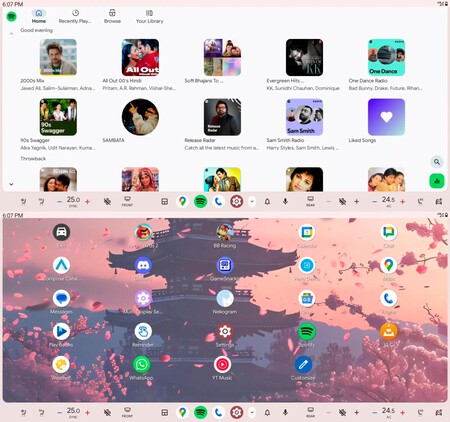Toggle REAR defrost in bar beneath launcher screen
450x422 pixels.
[310, 412]
